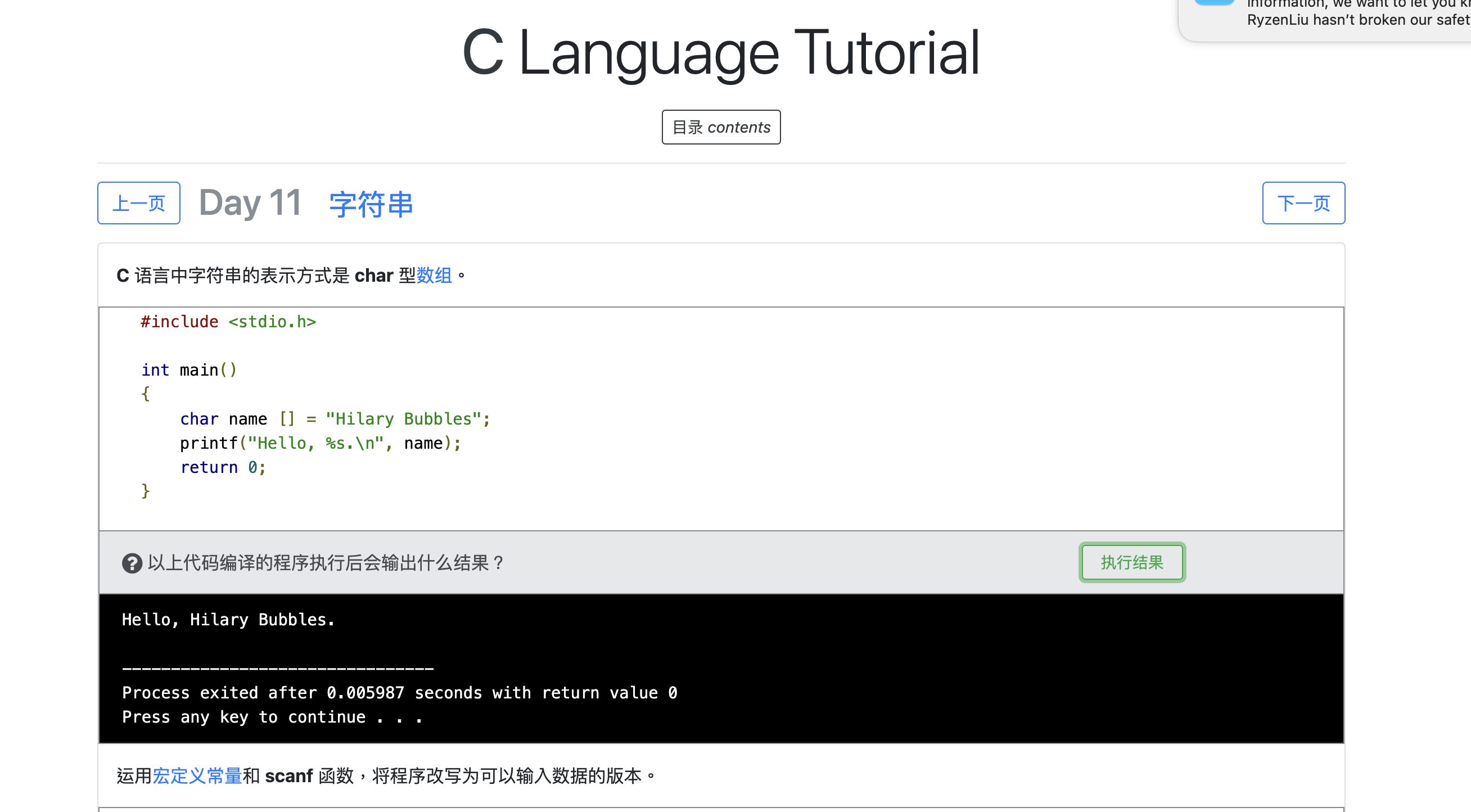The image size is (1471, 812).
Task: Go to next page with 下一页
Action: pyautogui.click(x=1303, y=202)
